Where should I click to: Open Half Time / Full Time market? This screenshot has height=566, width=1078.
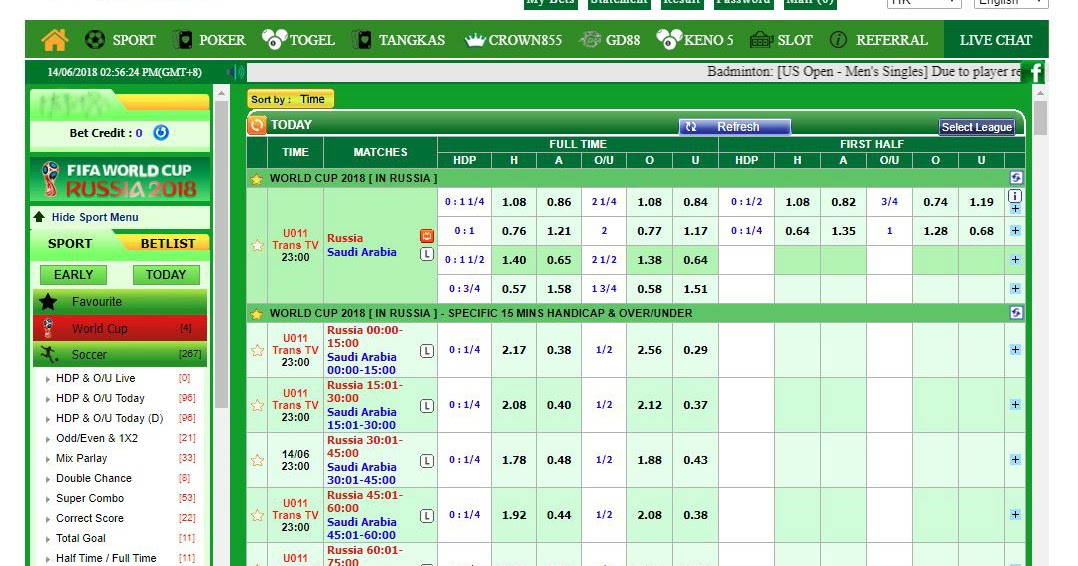pyautogui.click(x=106, y=558)
